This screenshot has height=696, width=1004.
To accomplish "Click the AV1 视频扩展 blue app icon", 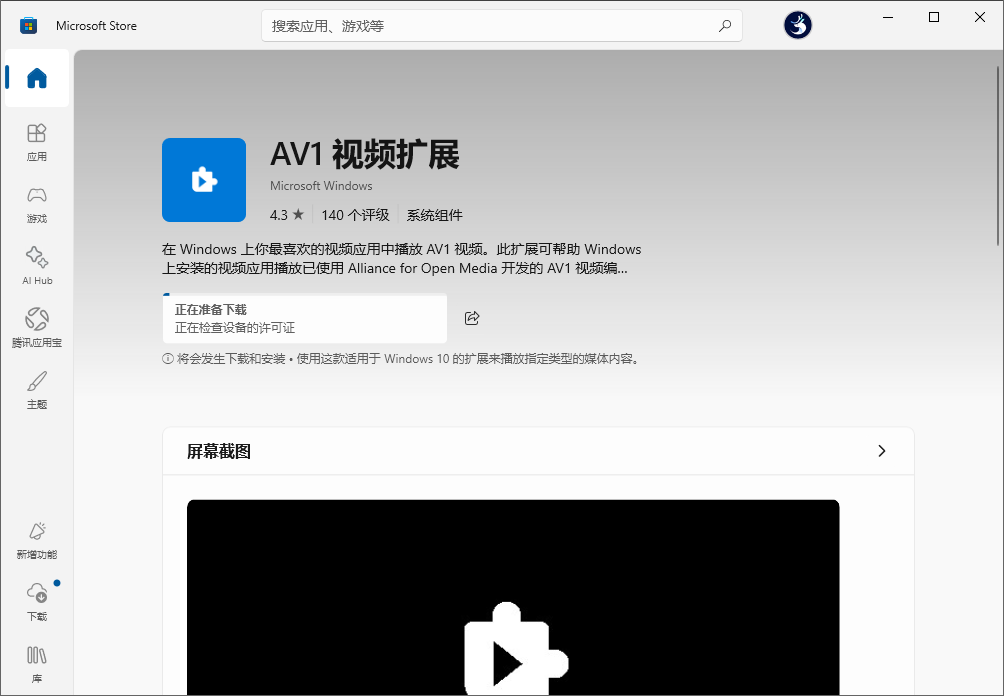I will point(204,180).
